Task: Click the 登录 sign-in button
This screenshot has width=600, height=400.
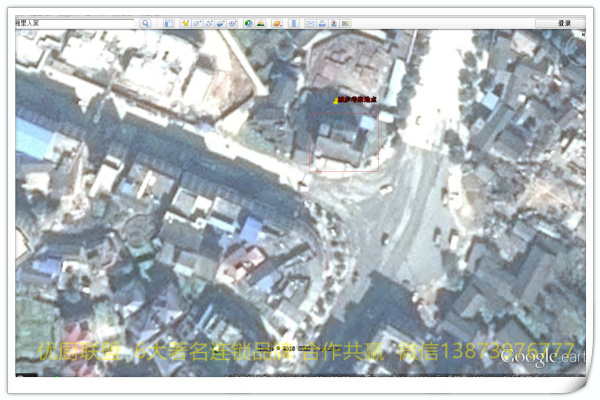Action: point(564,23)
